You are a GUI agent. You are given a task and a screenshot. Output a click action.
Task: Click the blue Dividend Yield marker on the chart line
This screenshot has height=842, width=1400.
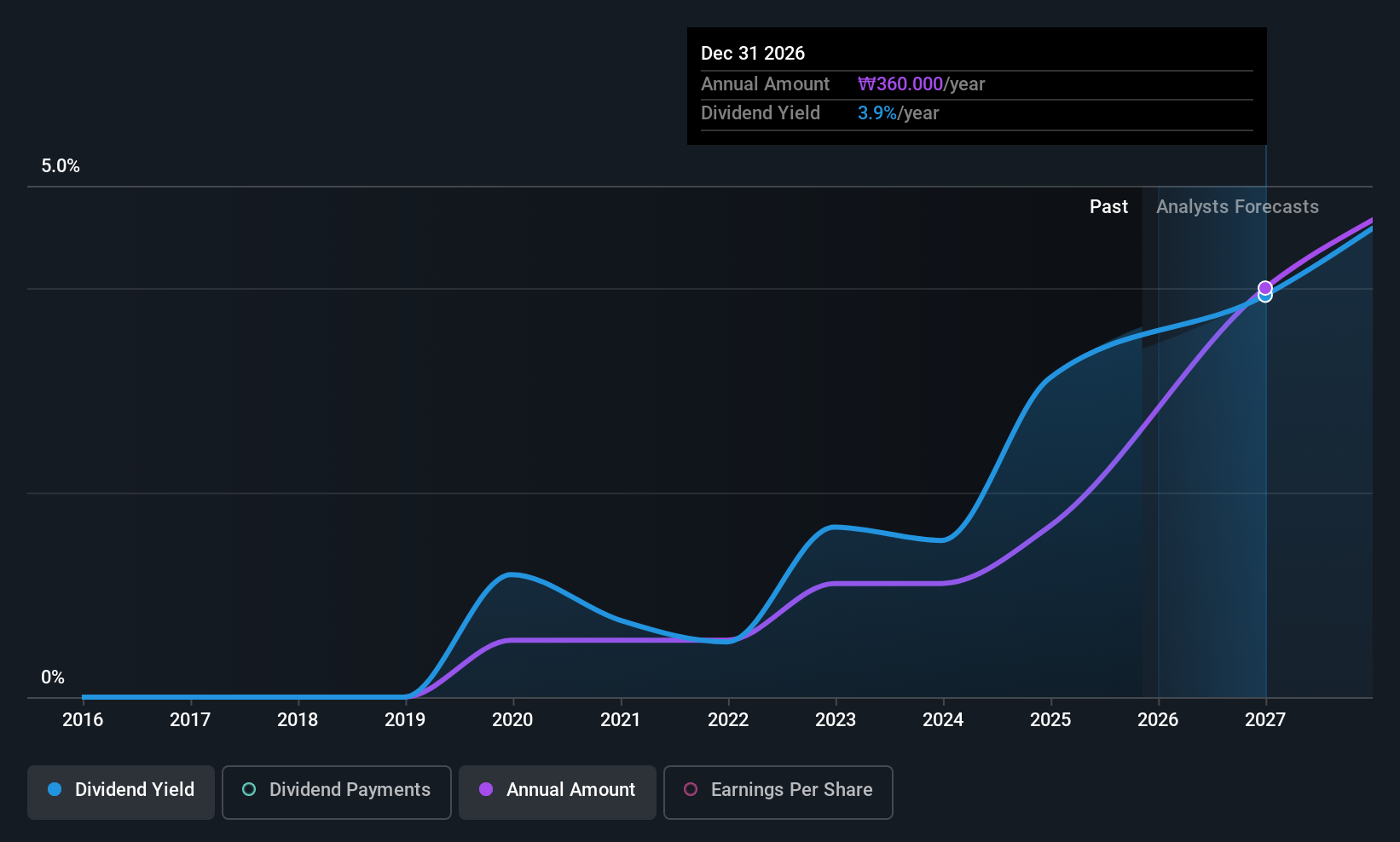(1265, 297)
